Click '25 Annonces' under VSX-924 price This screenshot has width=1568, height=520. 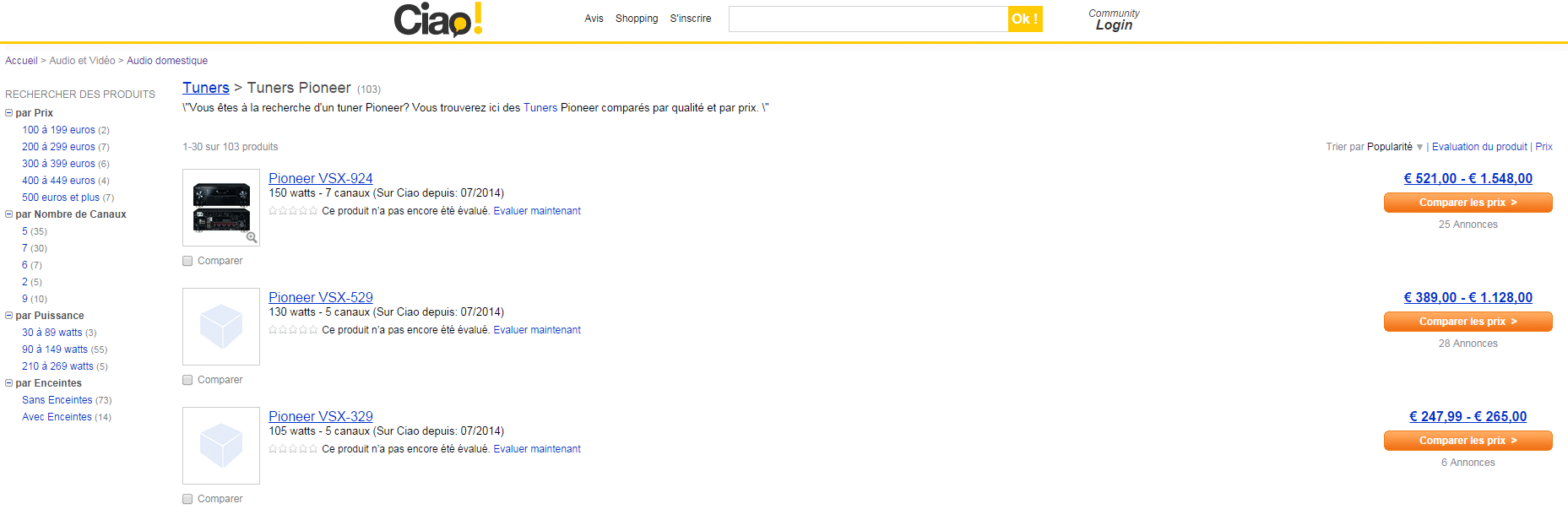tap(1468, 225)
